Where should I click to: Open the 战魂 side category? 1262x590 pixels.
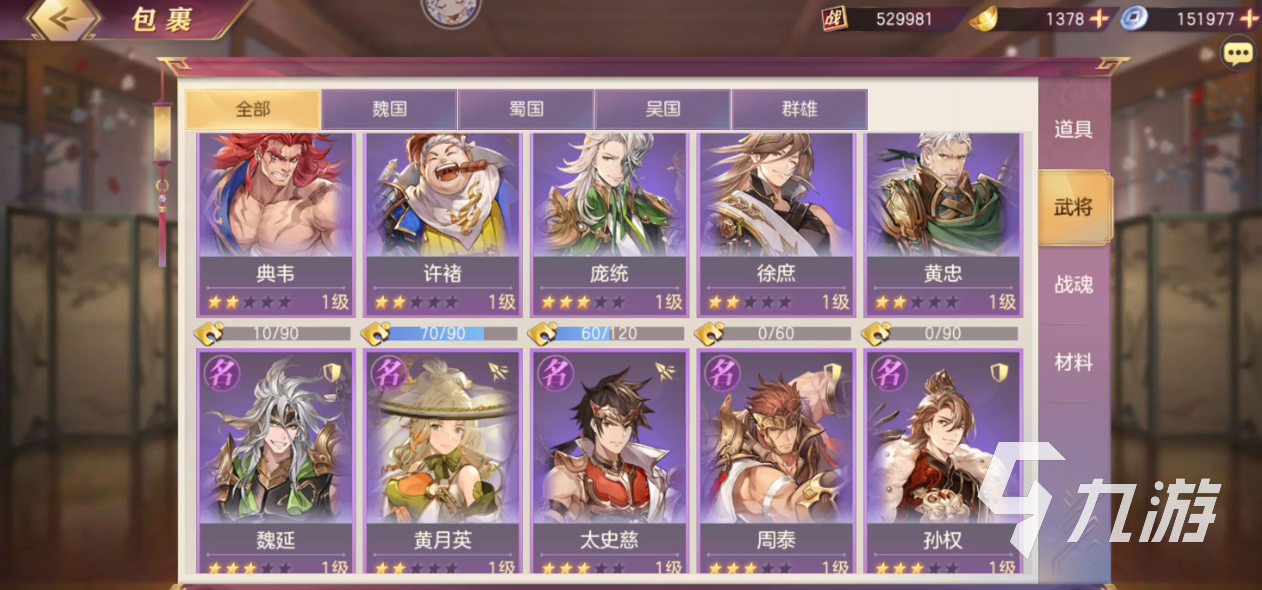pyautogui.click(x=1074, y=285)
